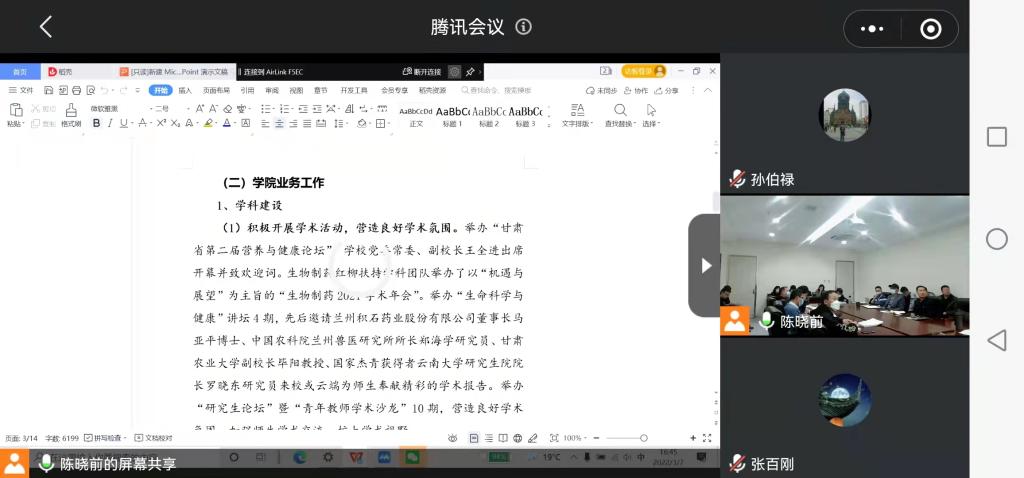This screenshot has height=478, width=1024.
Task: Click the italic I icon
Action: point(112,123)
